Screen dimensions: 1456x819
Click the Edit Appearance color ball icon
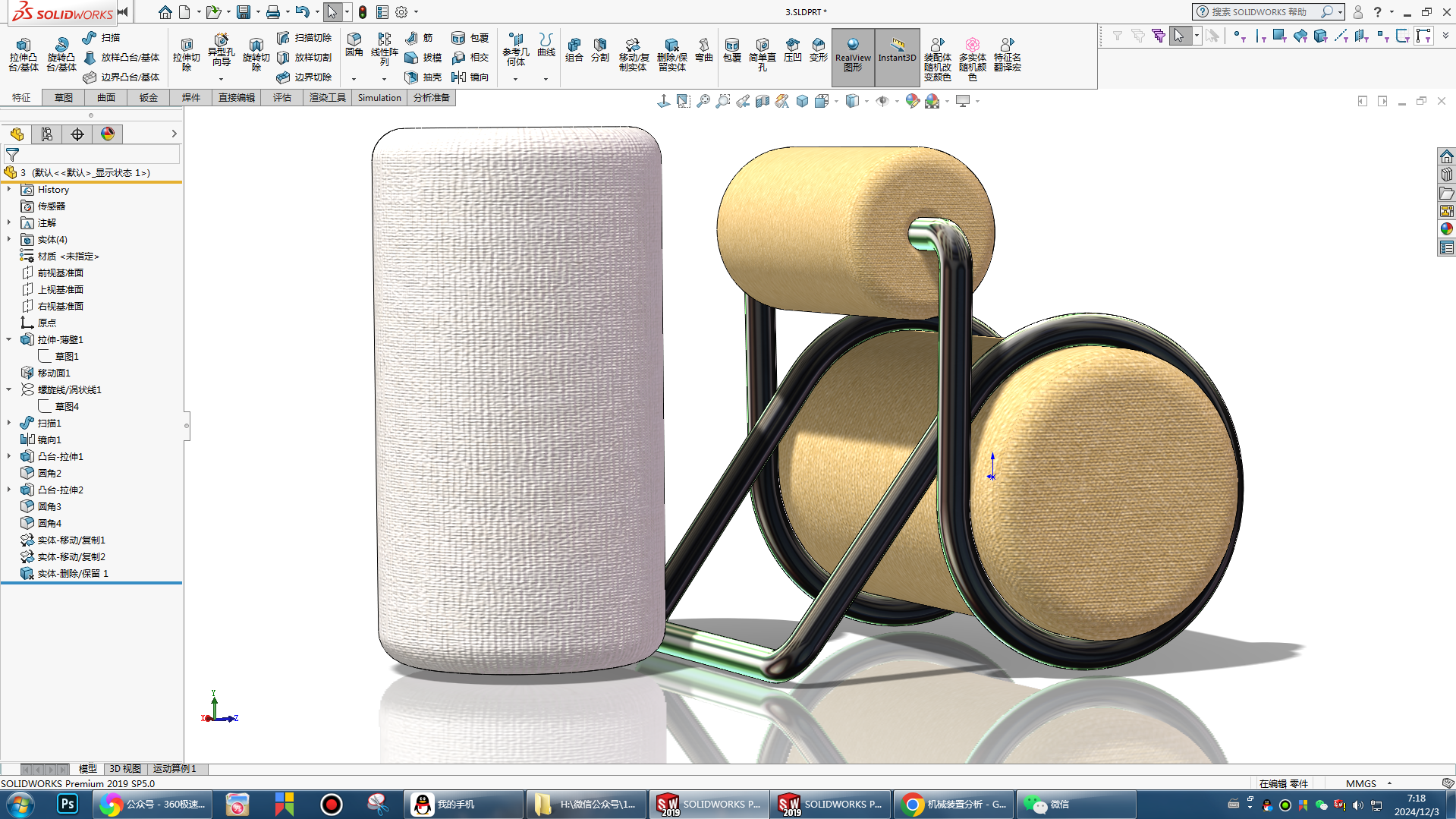click(913, 101)
